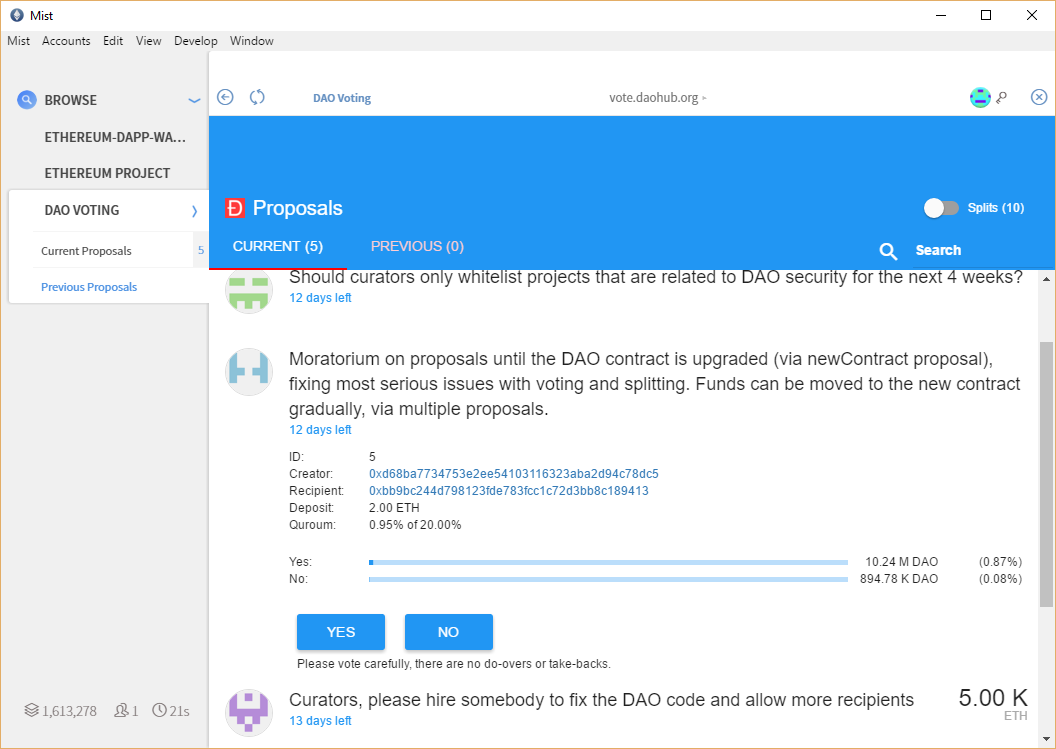Open ETHEREUM PROJECT sidebar entry

coord(107,173)
